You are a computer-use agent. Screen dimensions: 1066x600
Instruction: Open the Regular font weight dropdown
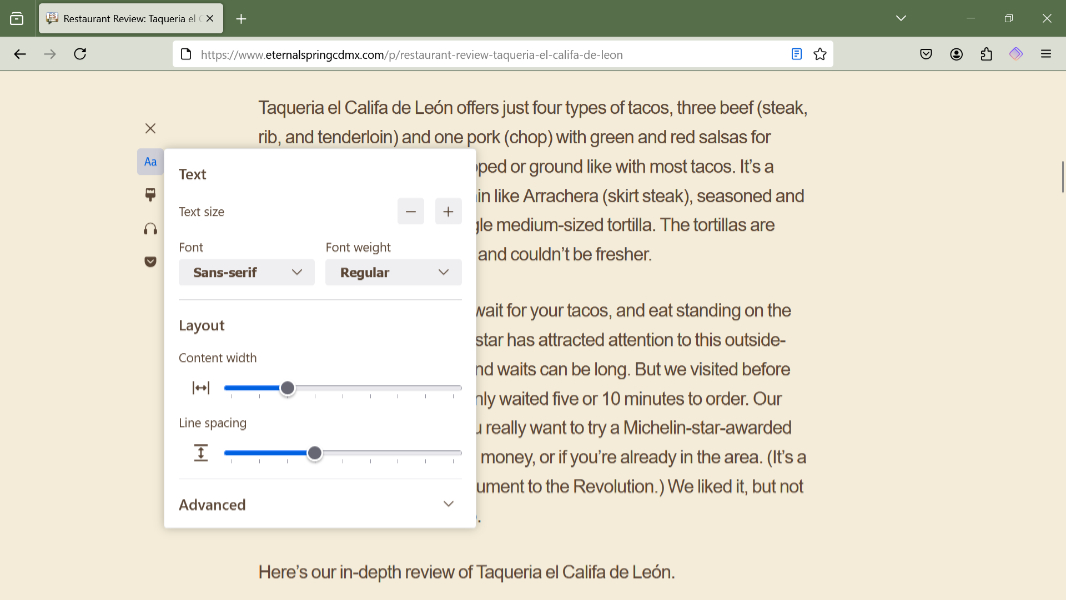click(393, 272)
